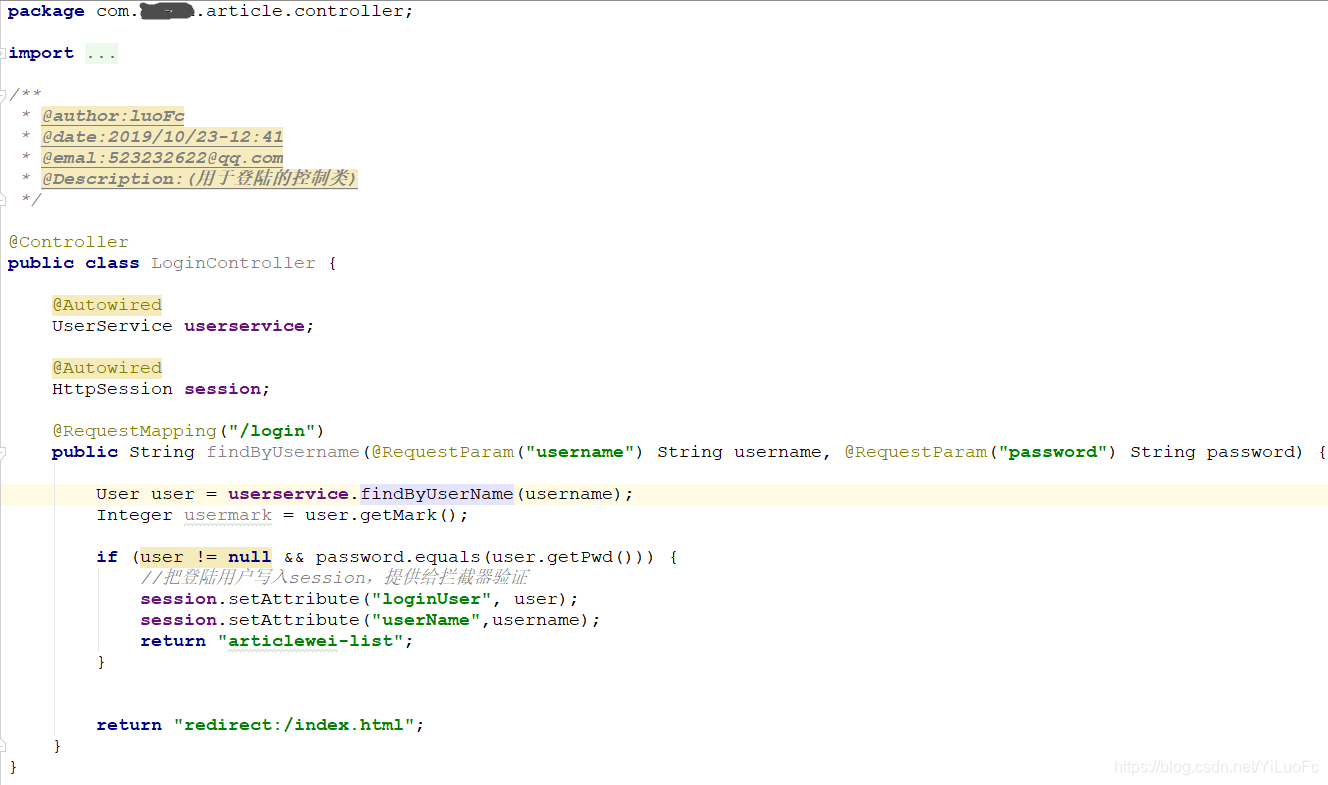
Task: Click the "userName" string literal
Action: coord(426,620)
